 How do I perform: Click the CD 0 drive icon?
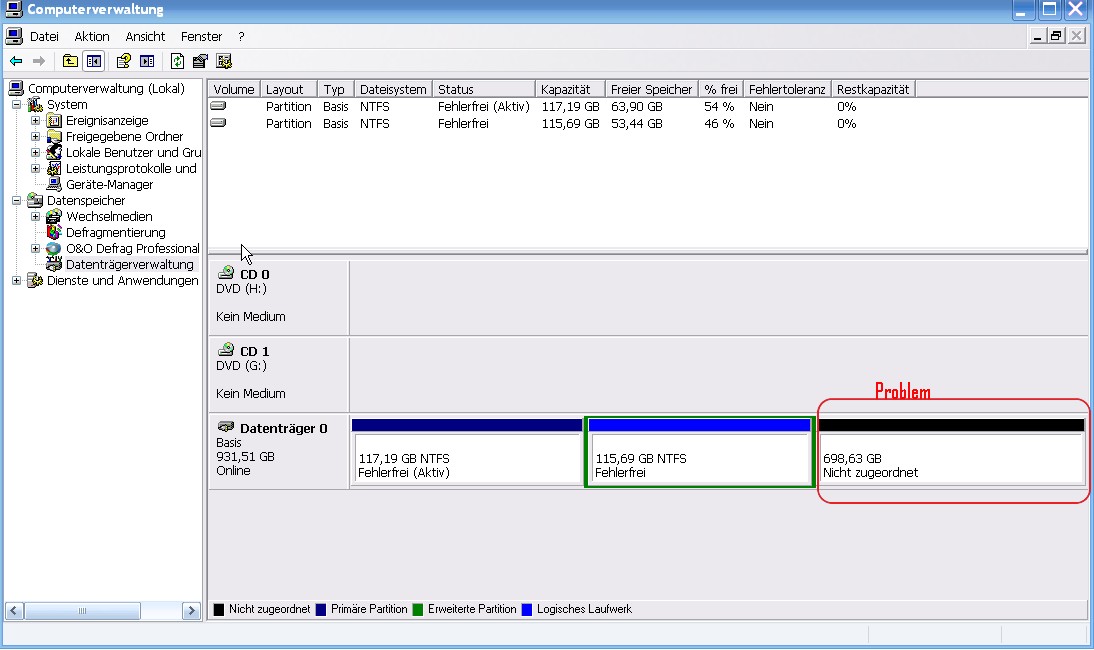tap(226, 273)
